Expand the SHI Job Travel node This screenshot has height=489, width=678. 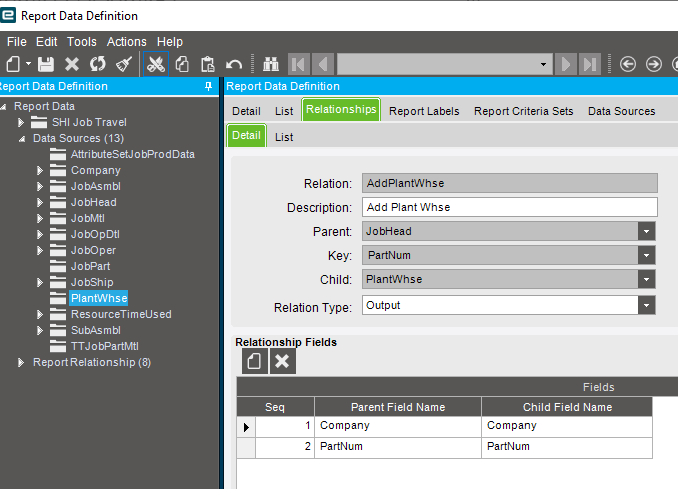(x=20, y=122)
